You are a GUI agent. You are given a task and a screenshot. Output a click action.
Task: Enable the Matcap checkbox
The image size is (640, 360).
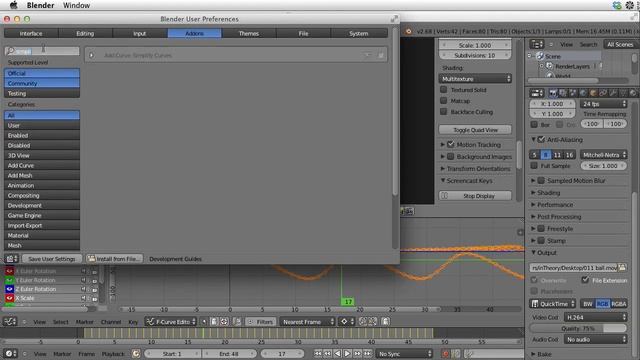pos(444,101)
